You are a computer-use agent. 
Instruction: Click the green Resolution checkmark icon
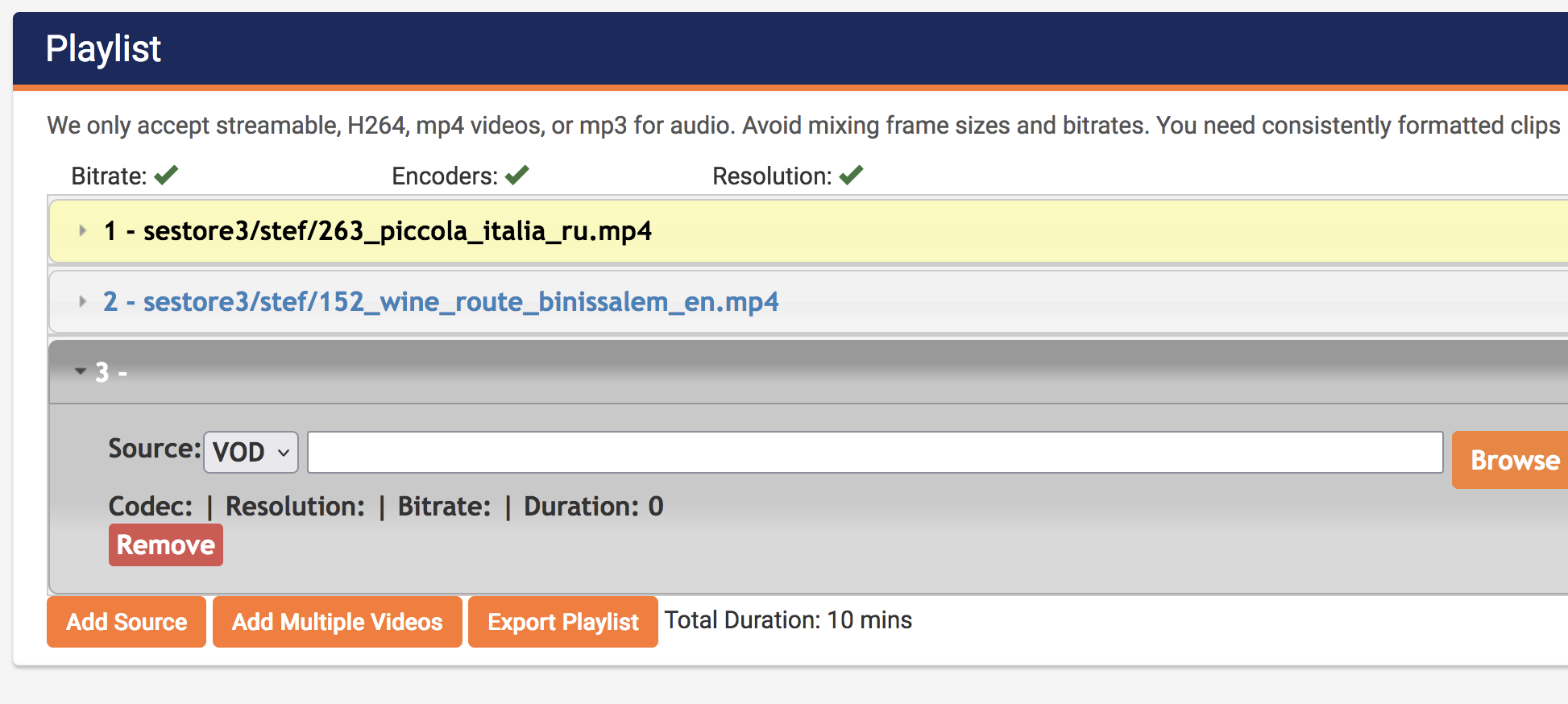pos(851,175)
